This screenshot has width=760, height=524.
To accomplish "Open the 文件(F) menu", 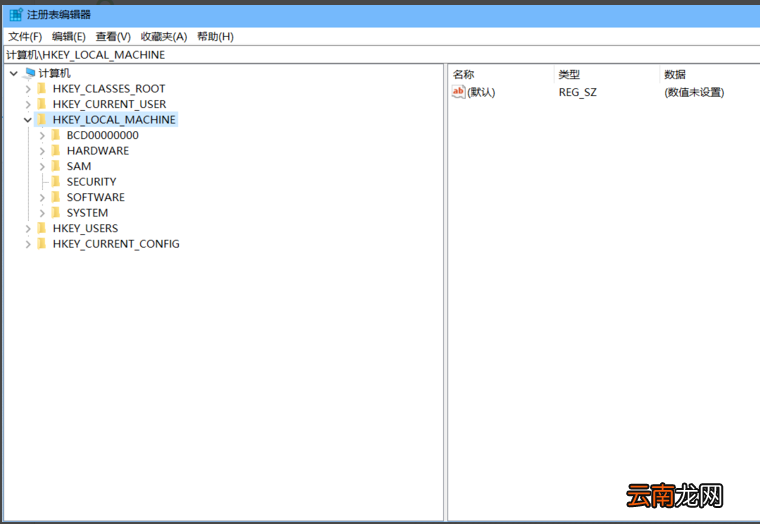I will click(x=25, y=37).
